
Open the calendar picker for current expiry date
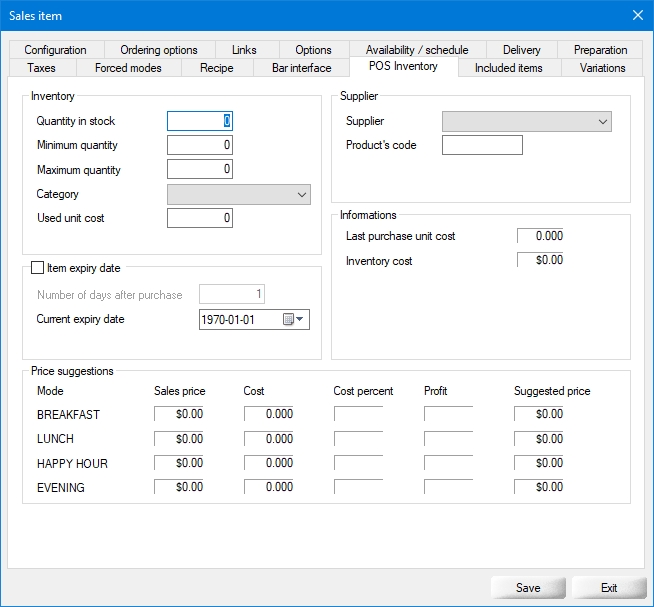294,320
